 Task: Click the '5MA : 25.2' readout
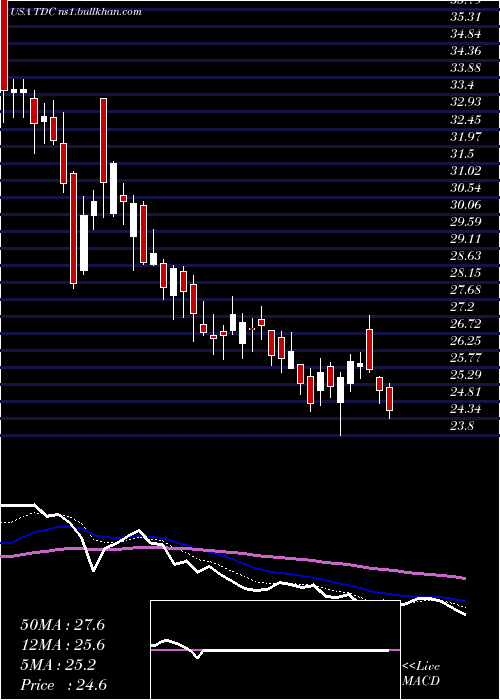[x=58, y=665]
